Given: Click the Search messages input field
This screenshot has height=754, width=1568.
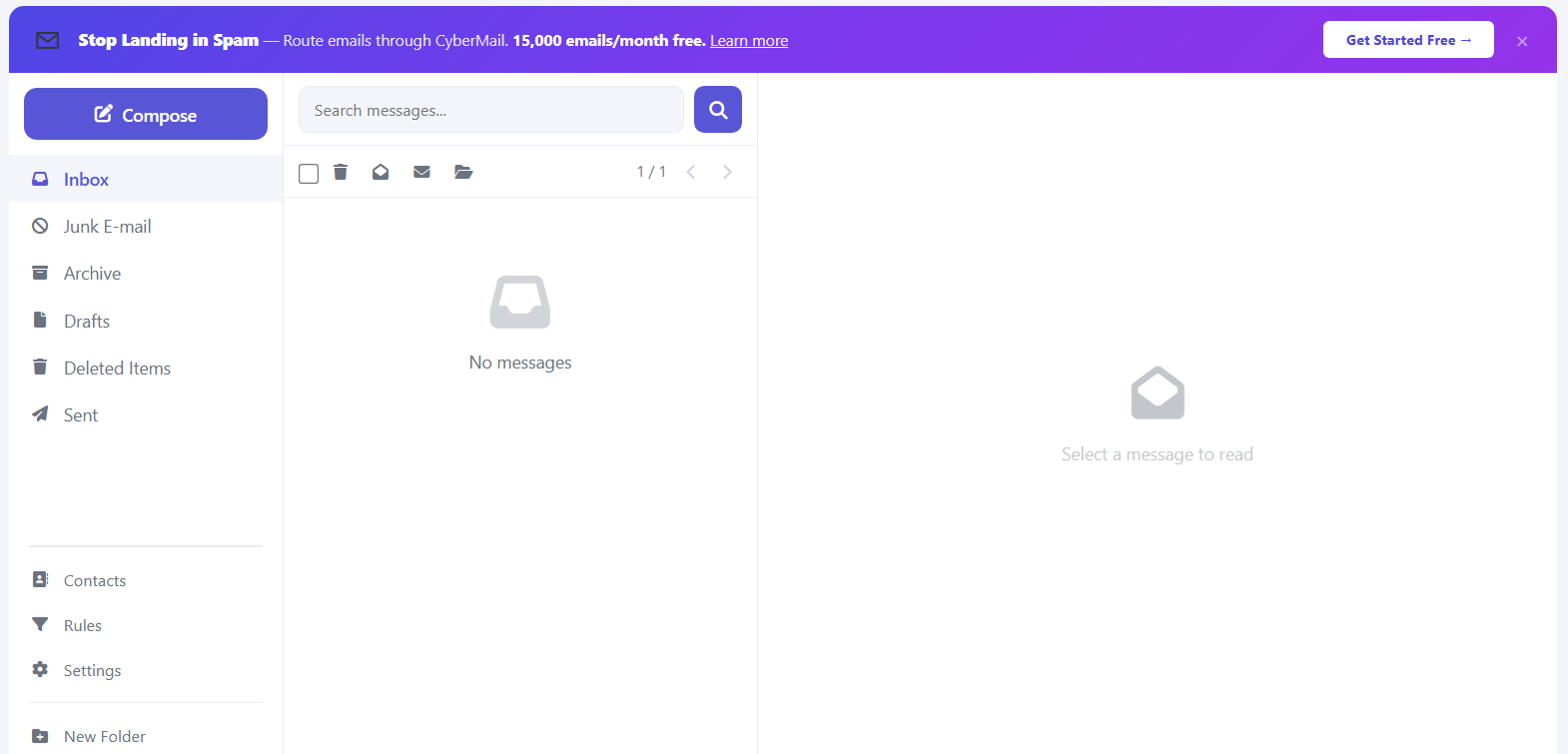Looking at the screenshot, I should tap(491, 110).
